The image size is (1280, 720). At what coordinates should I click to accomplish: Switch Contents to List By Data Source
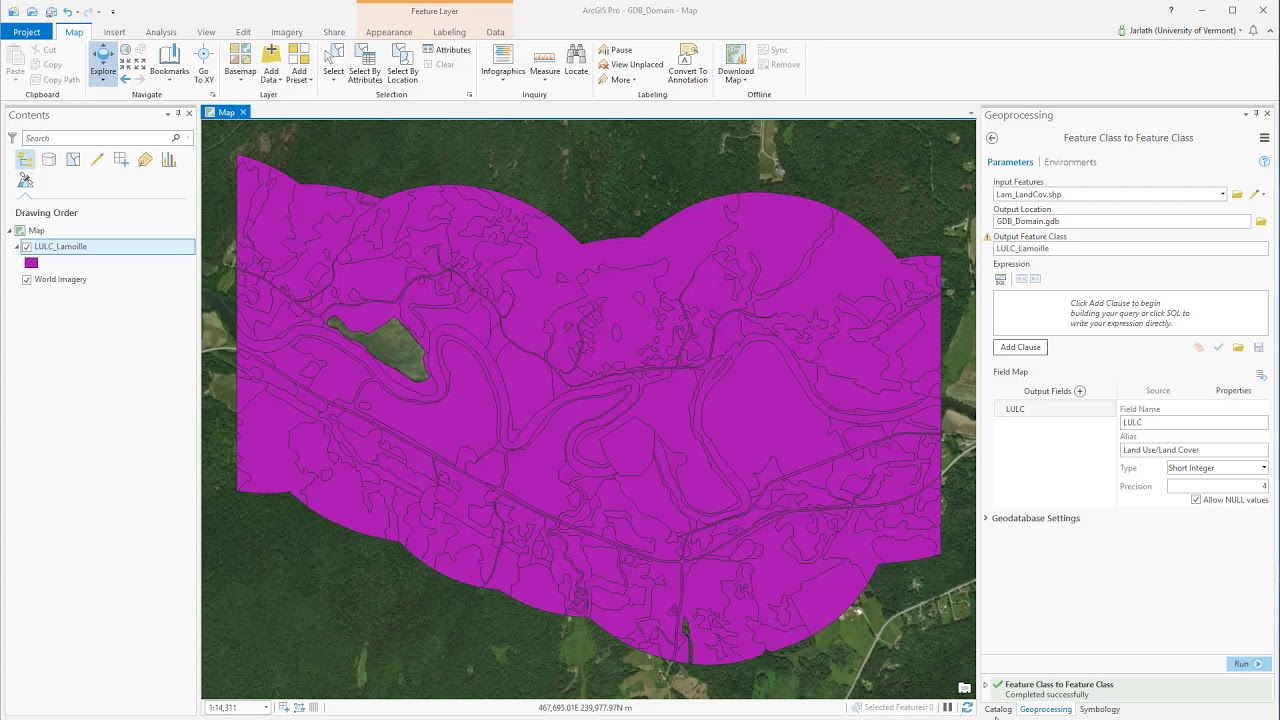[x=49, y=160]
